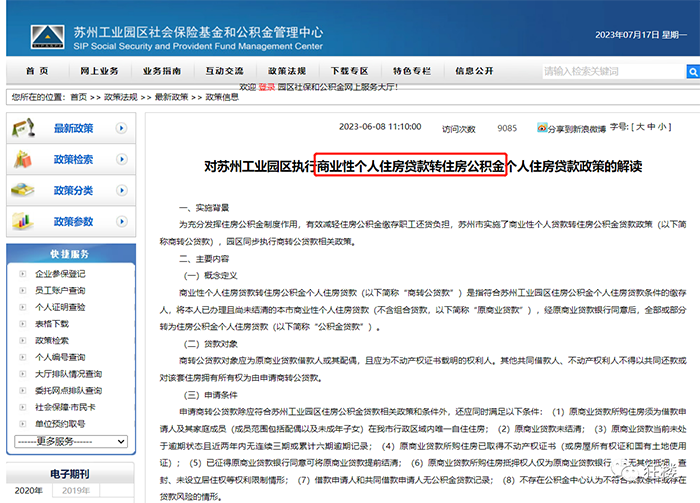Click the bullet icon beside 表格下载

(23, 324)
